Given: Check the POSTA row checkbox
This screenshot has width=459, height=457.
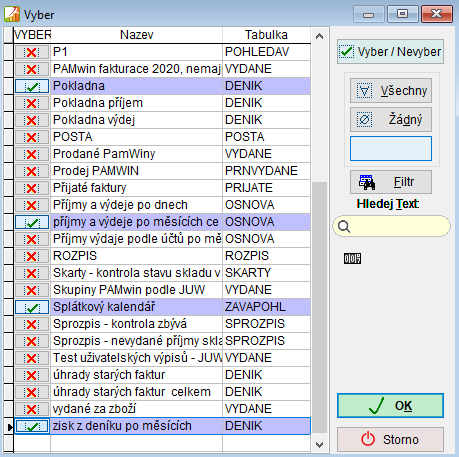Looking at the screenshot, I should pyautogui.click(x=32, y=137).
